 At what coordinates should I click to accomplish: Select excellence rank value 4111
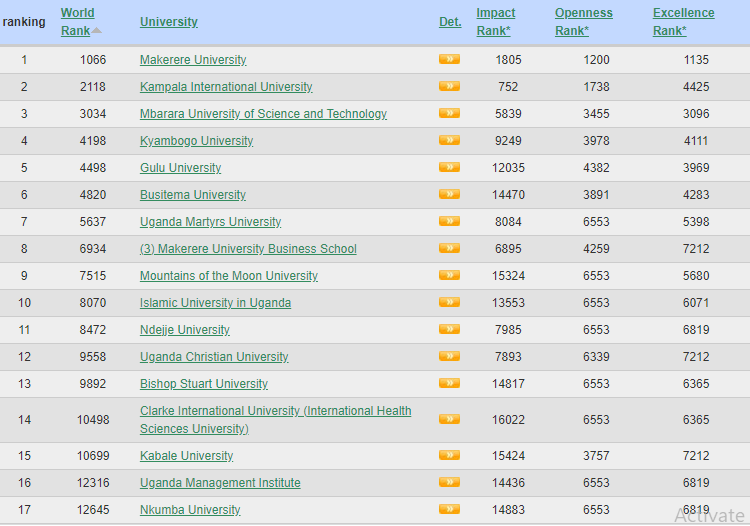coord(696,141)
